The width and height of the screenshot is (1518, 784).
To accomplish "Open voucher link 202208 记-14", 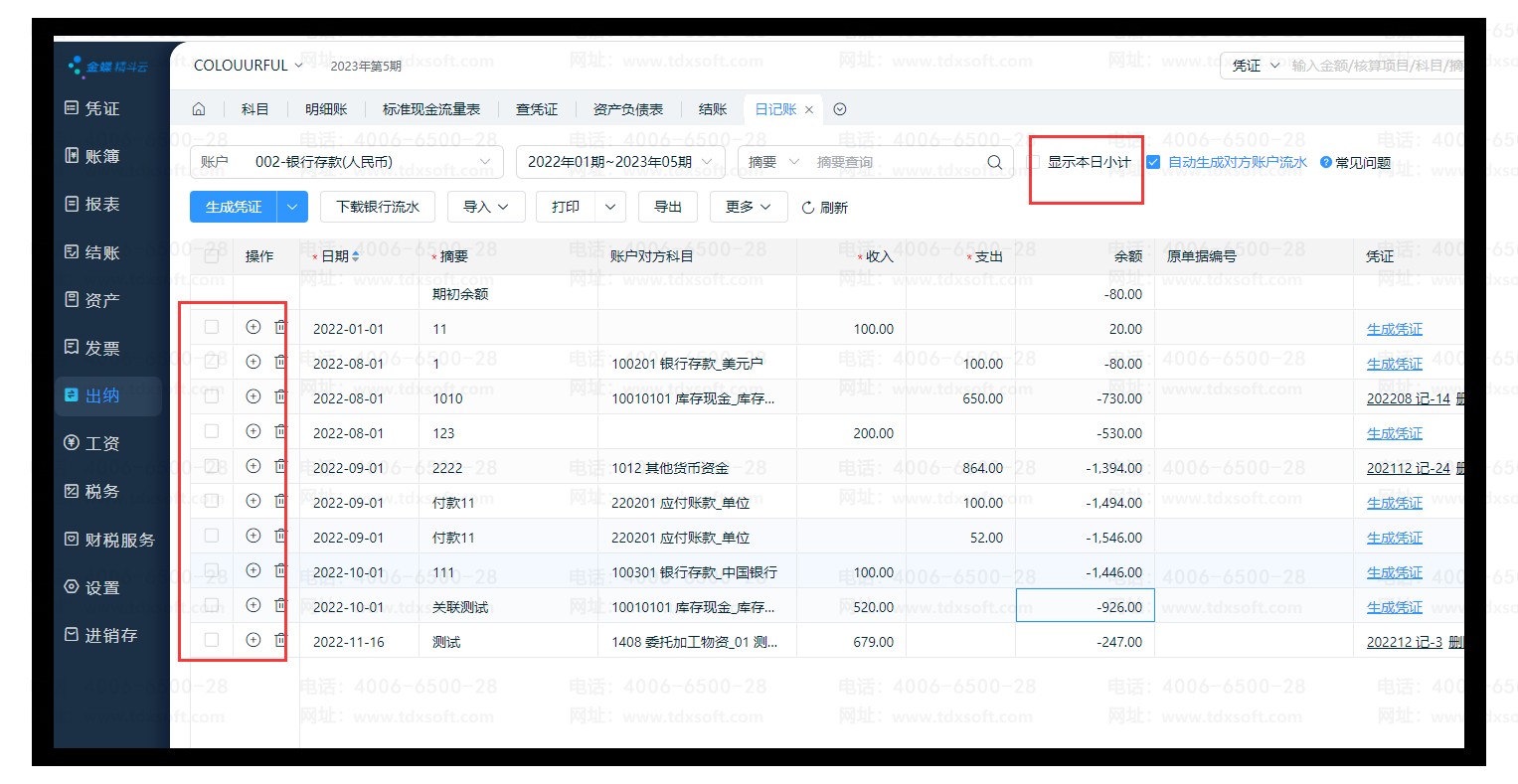I will click(1408, 398).
